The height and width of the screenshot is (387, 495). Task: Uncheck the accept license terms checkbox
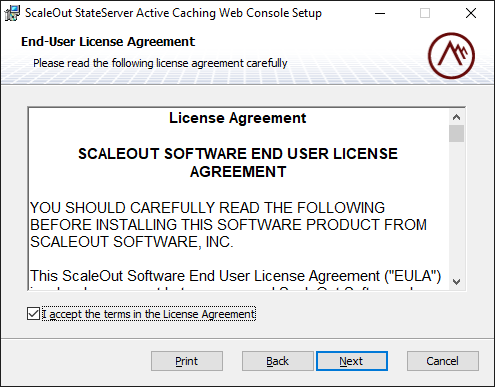coord(33,314)
